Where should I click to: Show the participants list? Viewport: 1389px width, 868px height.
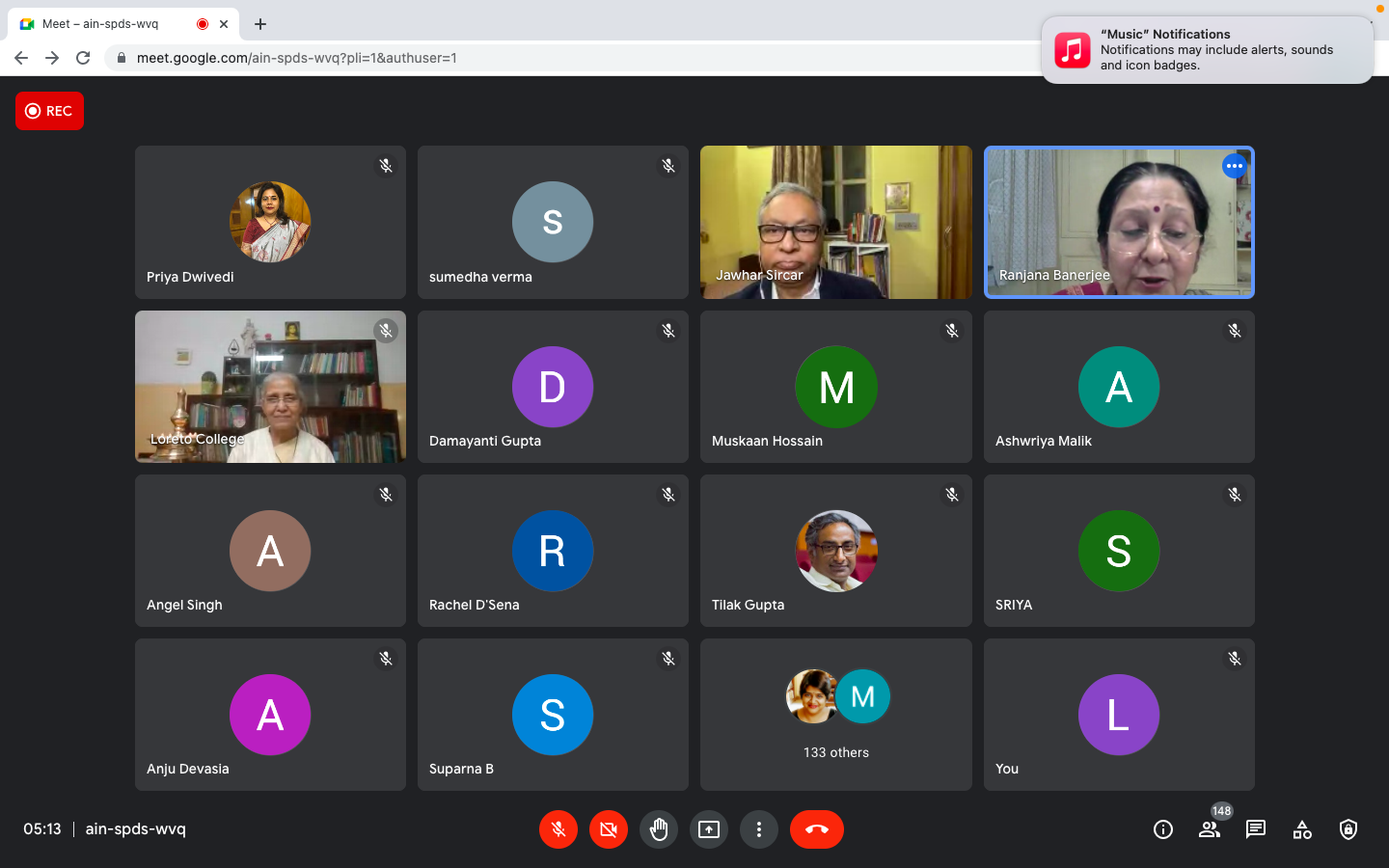click(x=1209, y=829)
